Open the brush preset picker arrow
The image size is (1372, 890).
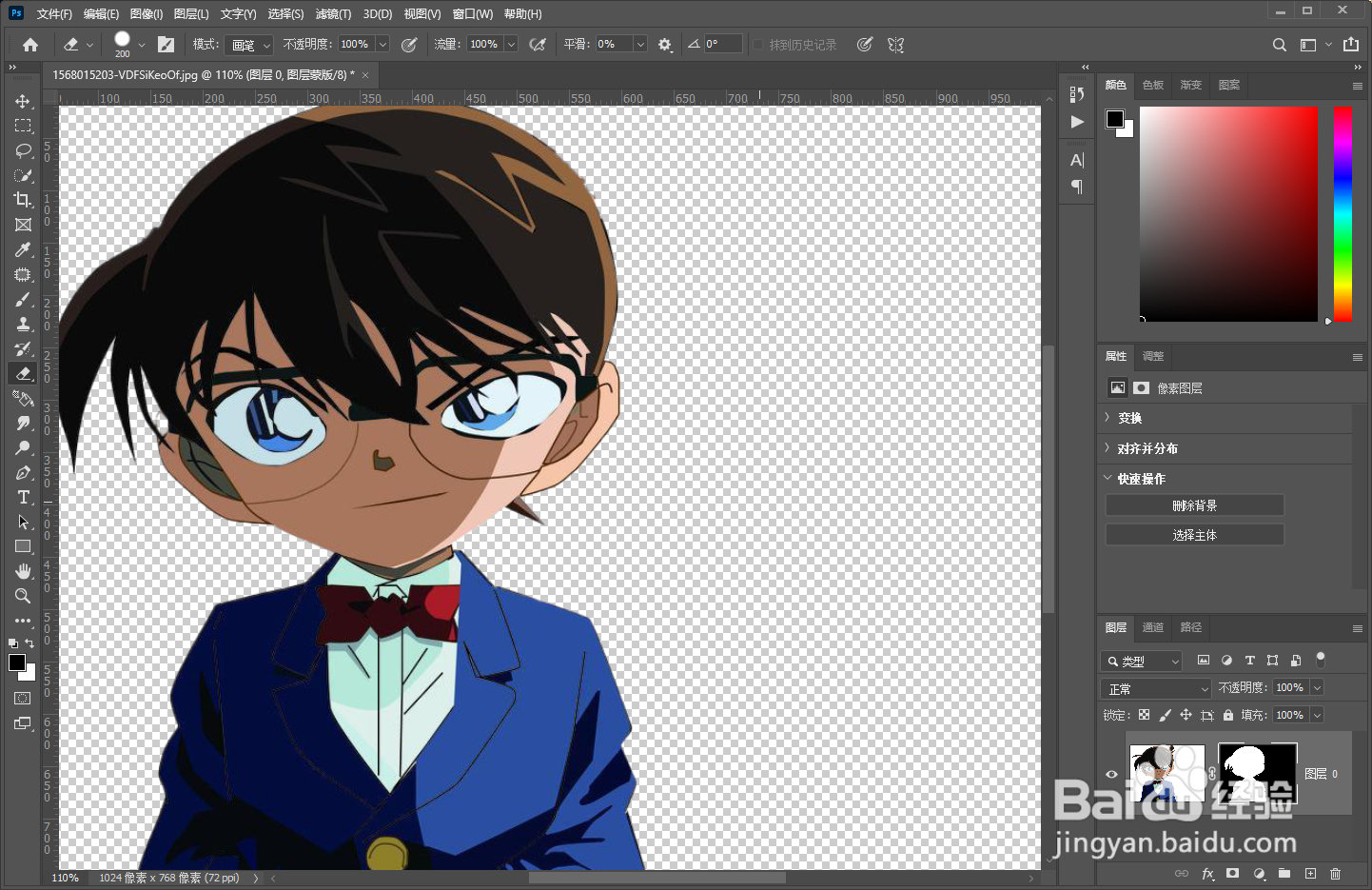point(142,45)
